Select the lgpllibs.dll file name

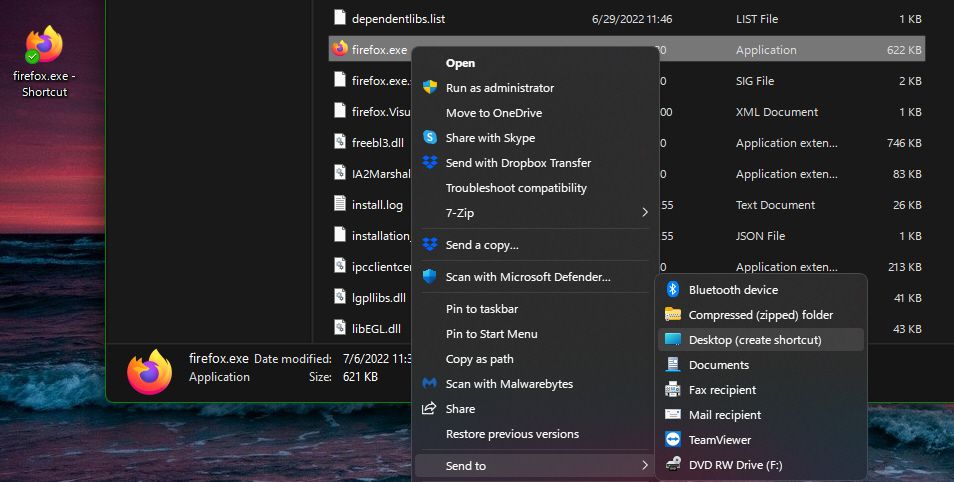(x=378, y=298)
